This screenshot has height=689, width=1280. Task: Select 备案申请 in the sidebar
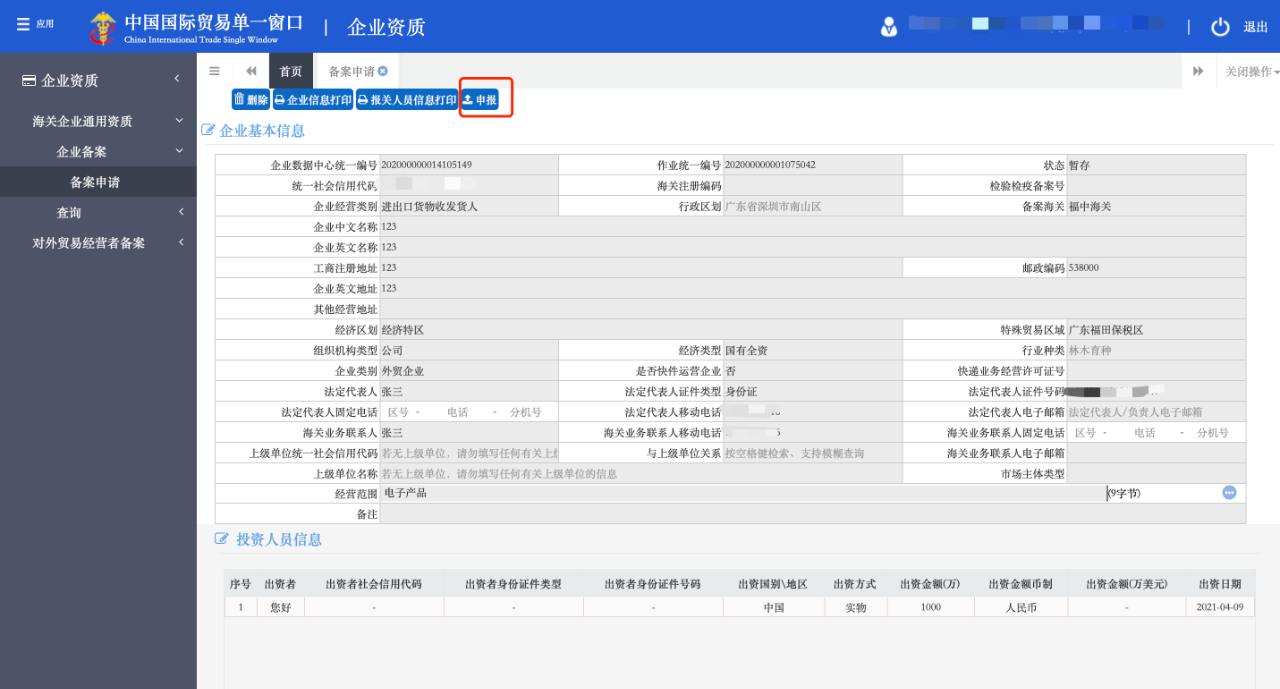tap(98, 182)
